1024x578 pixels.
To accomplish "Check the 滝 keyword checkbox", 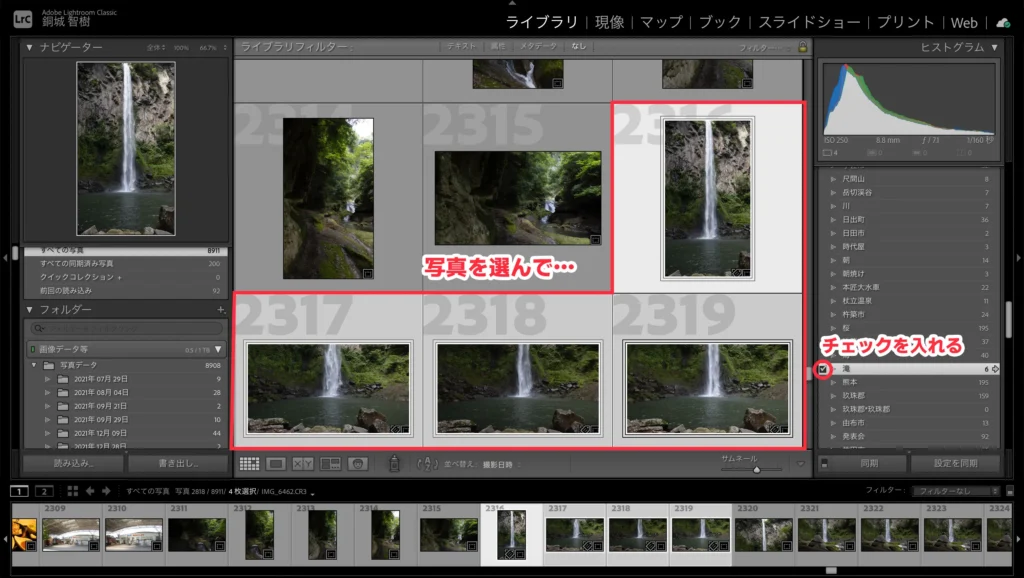I will pyautogui.click(x=823, y=369).
